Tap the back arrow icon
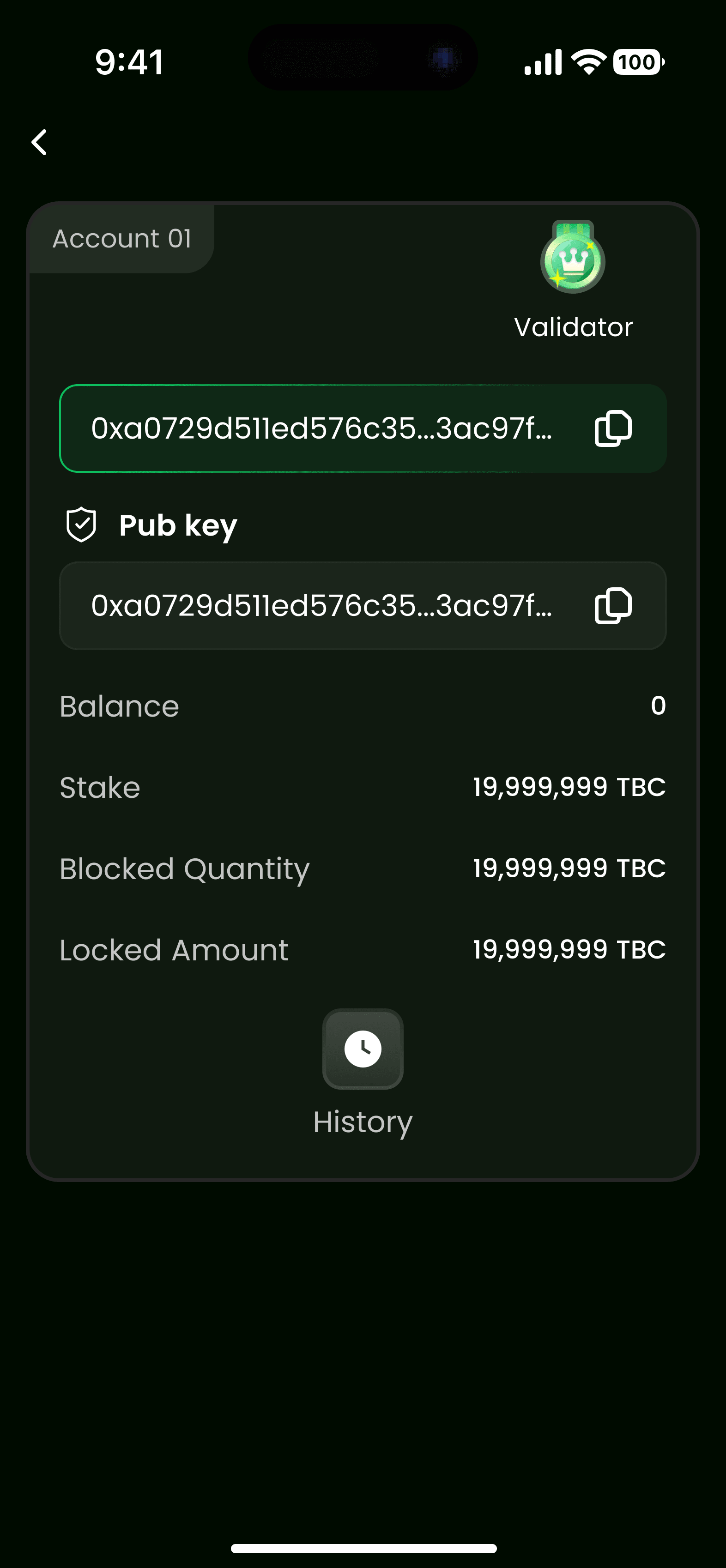Viewport: 726px width, 1568px height. 40,142
